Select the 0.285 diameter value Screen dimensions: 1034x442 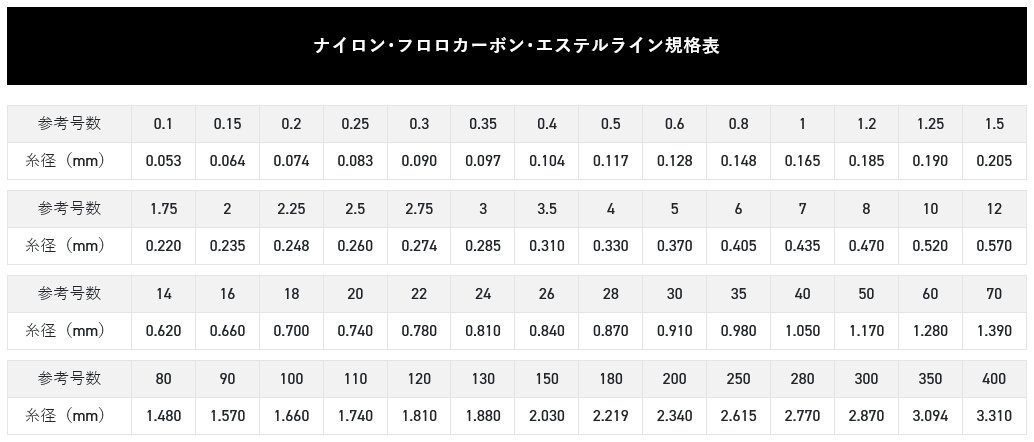tap(483, 246)
